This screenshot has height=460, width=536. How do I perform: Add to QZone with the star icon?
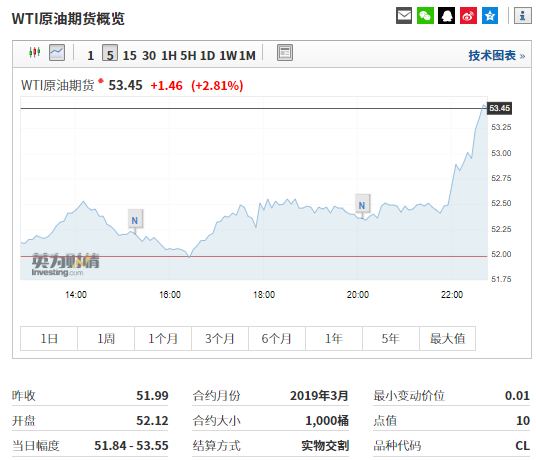[x=490, y=16]
